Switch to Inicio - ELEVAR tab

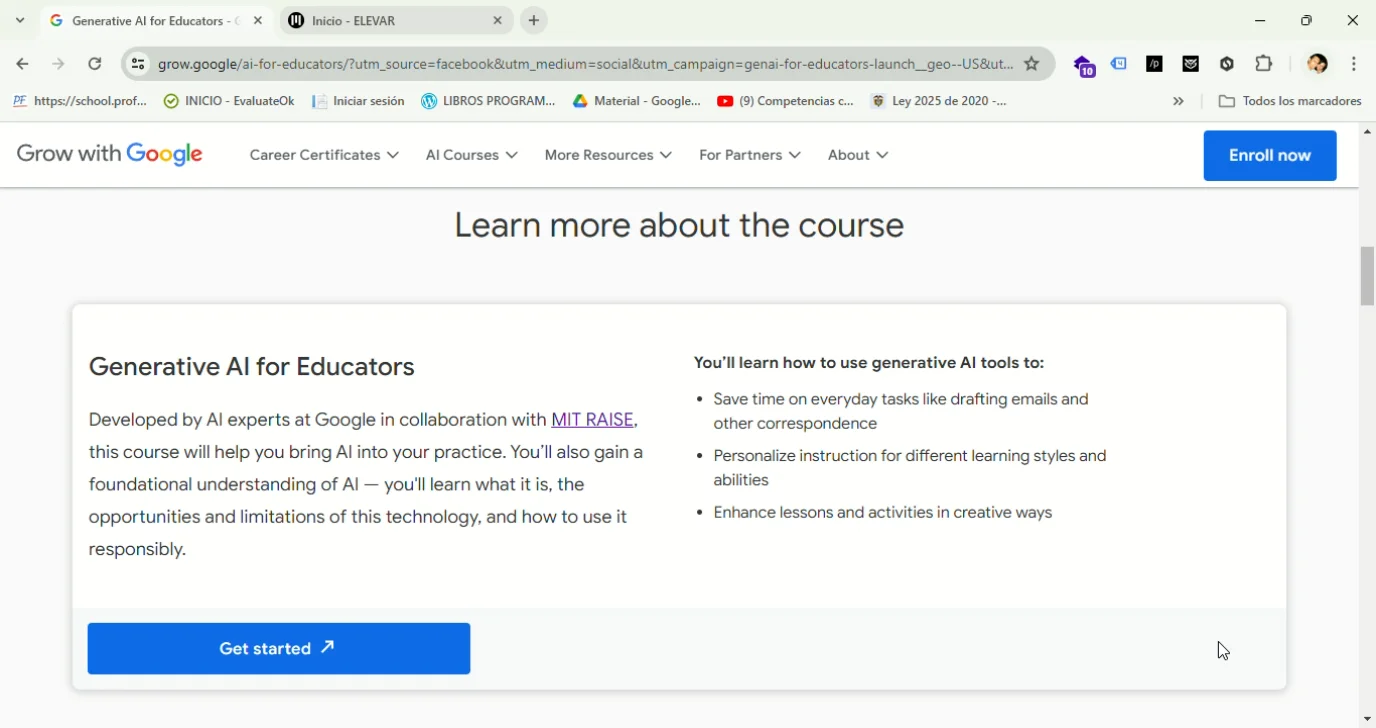point(396,20)
